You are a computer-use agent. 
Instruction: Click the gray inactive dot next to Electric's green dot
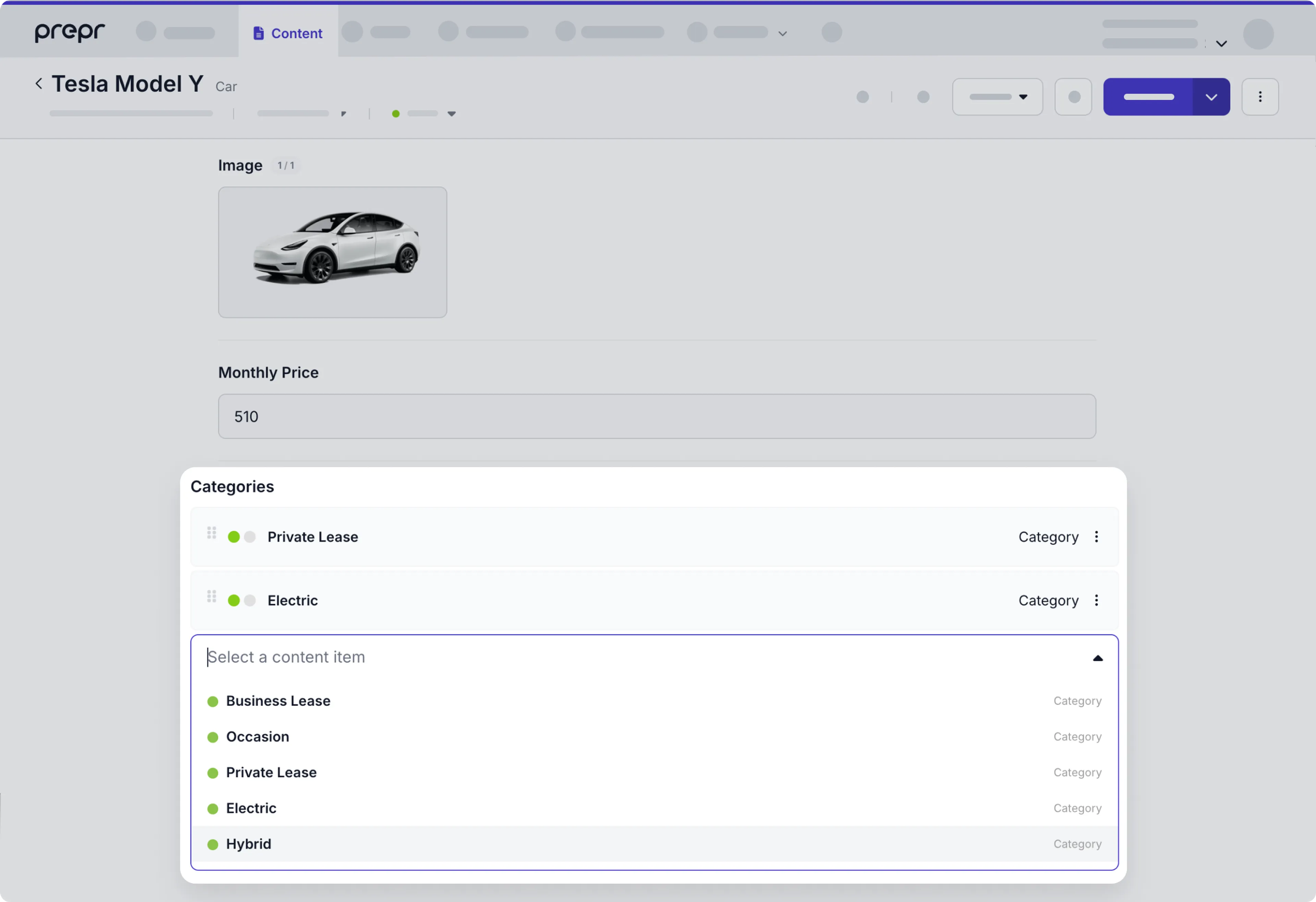click(249, 601)
